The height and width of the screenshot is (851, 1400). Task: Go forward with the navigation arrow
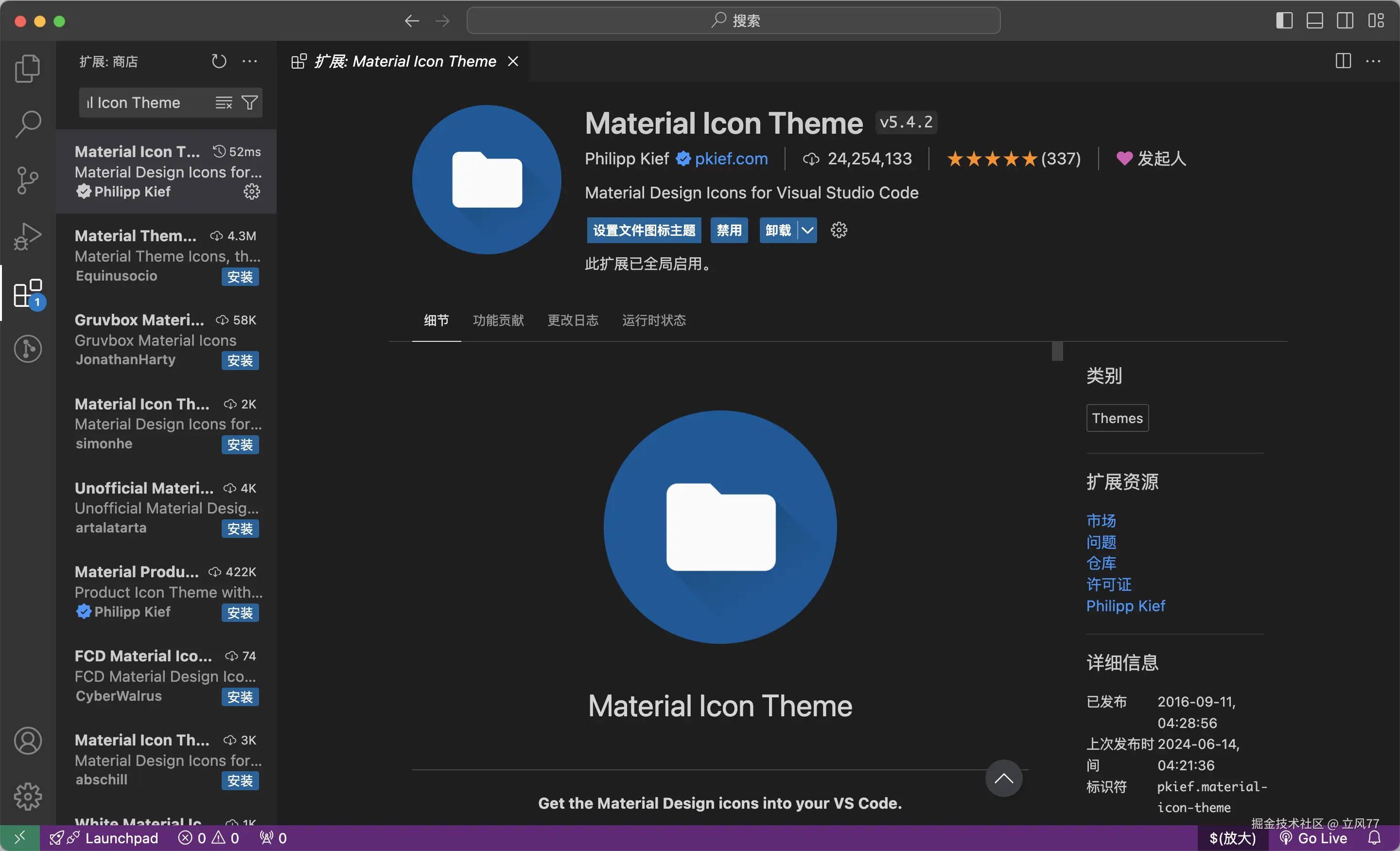[x=442, y=21]
